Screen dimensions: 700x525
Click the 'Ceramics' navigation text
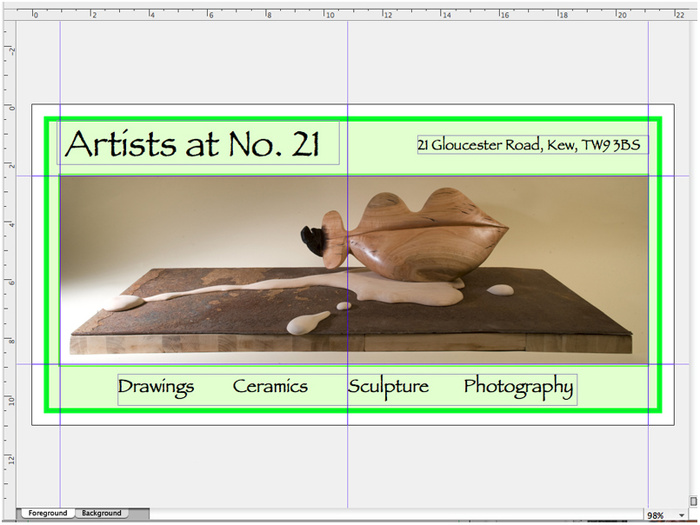pos(270,387)
